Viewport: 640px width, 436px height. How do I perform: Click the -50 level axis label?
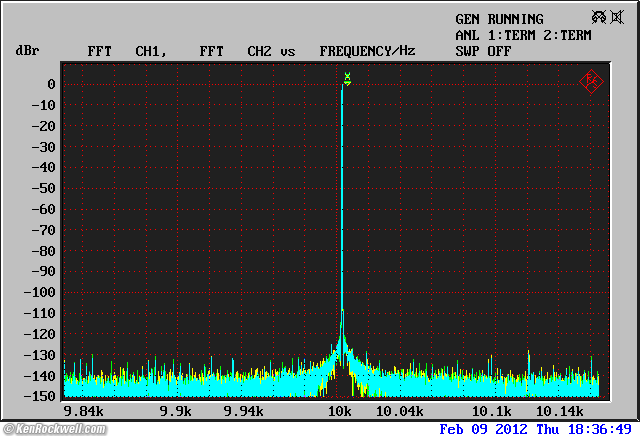(45, 188)
